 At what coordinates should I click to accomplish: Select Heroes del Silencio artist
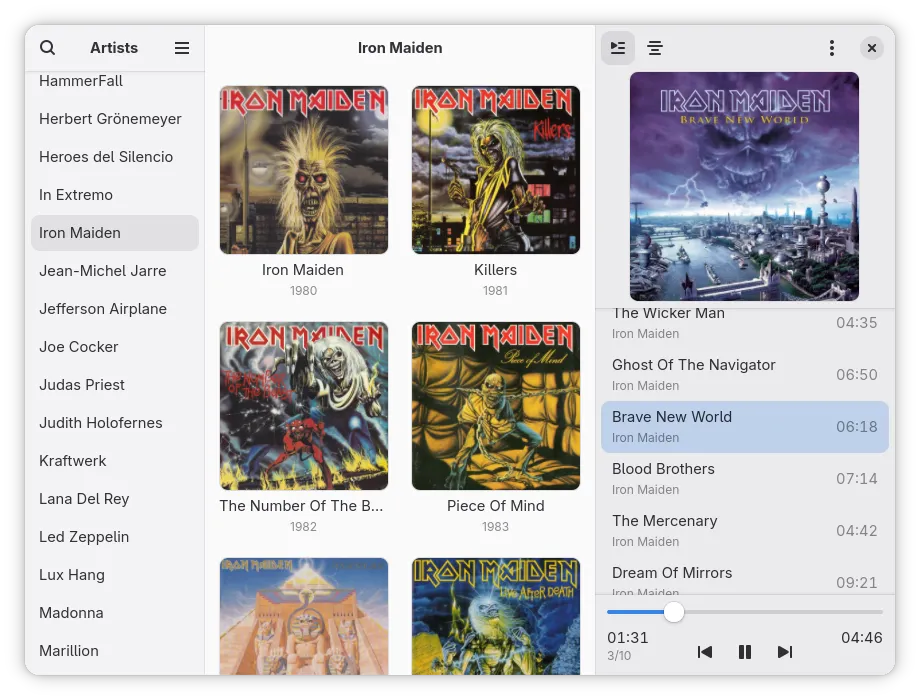[115, 157]
